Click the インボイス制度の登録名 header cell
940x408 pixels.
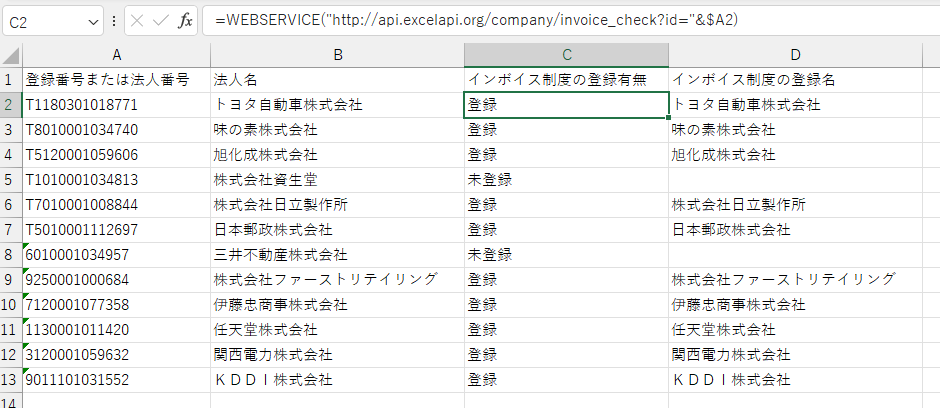753,79
